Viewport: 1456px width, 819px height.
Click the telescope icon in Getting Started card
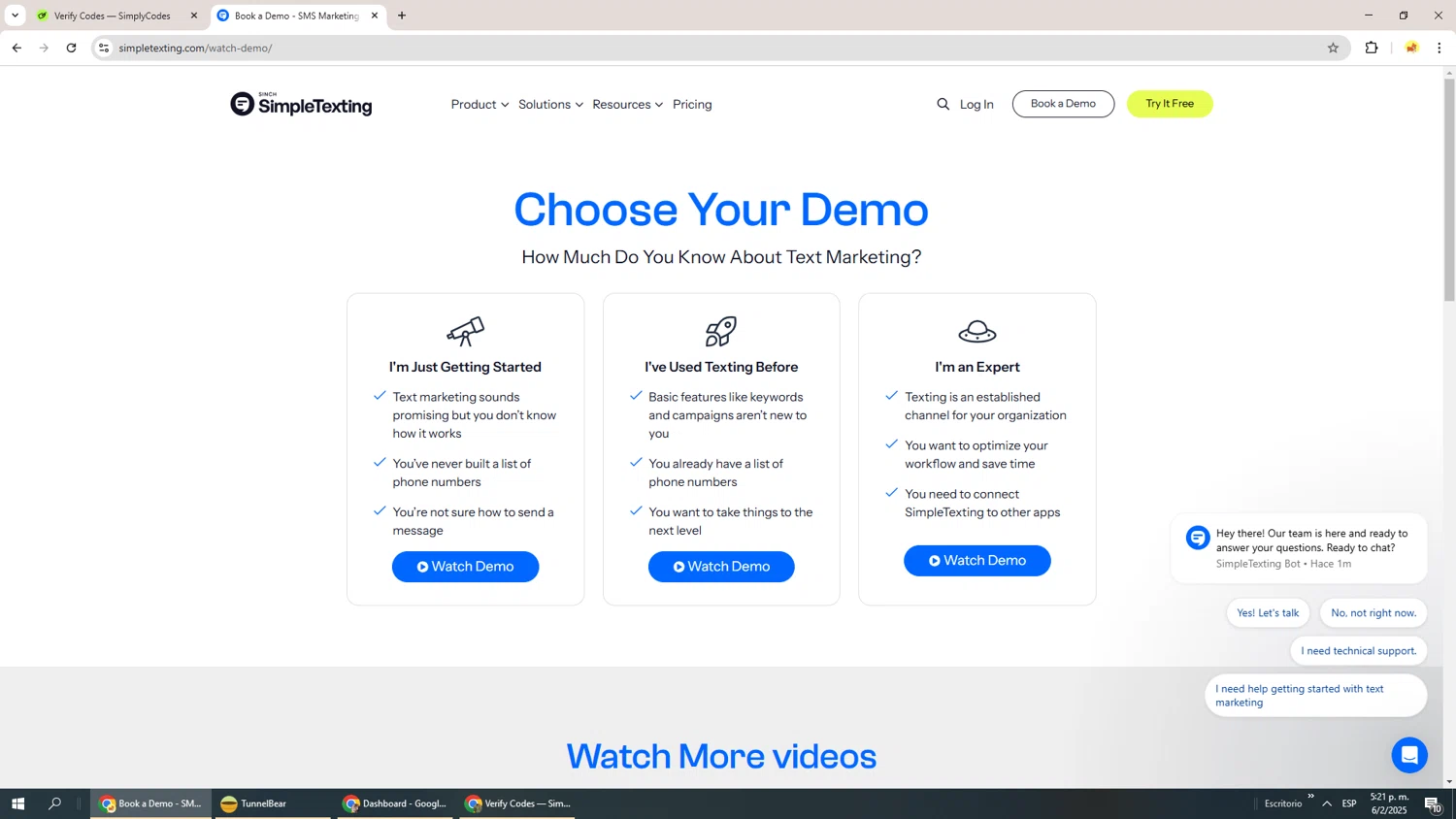(465, 331)
